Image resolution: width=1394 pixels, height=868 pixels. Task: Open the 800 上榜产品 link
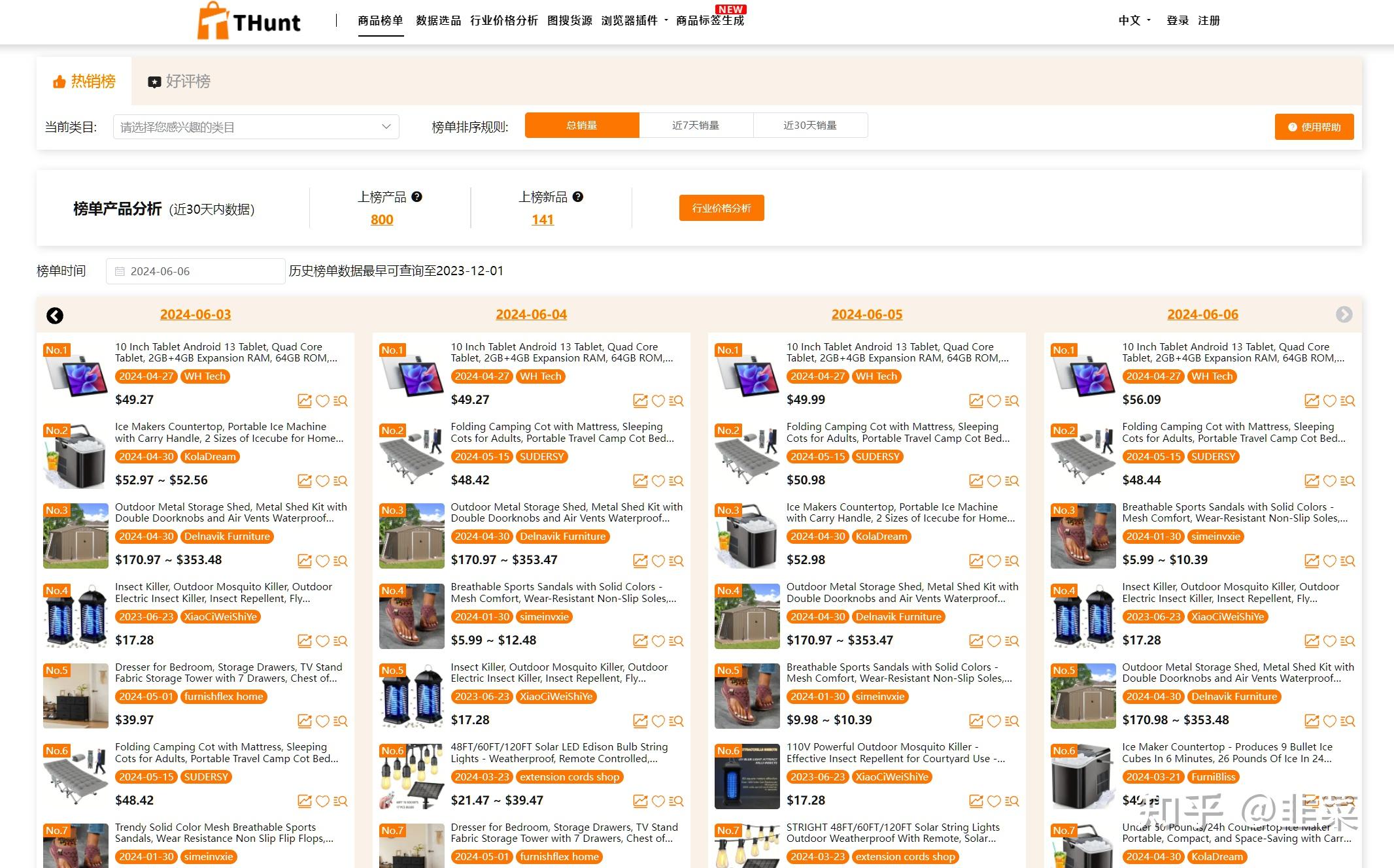coord(381,220)
